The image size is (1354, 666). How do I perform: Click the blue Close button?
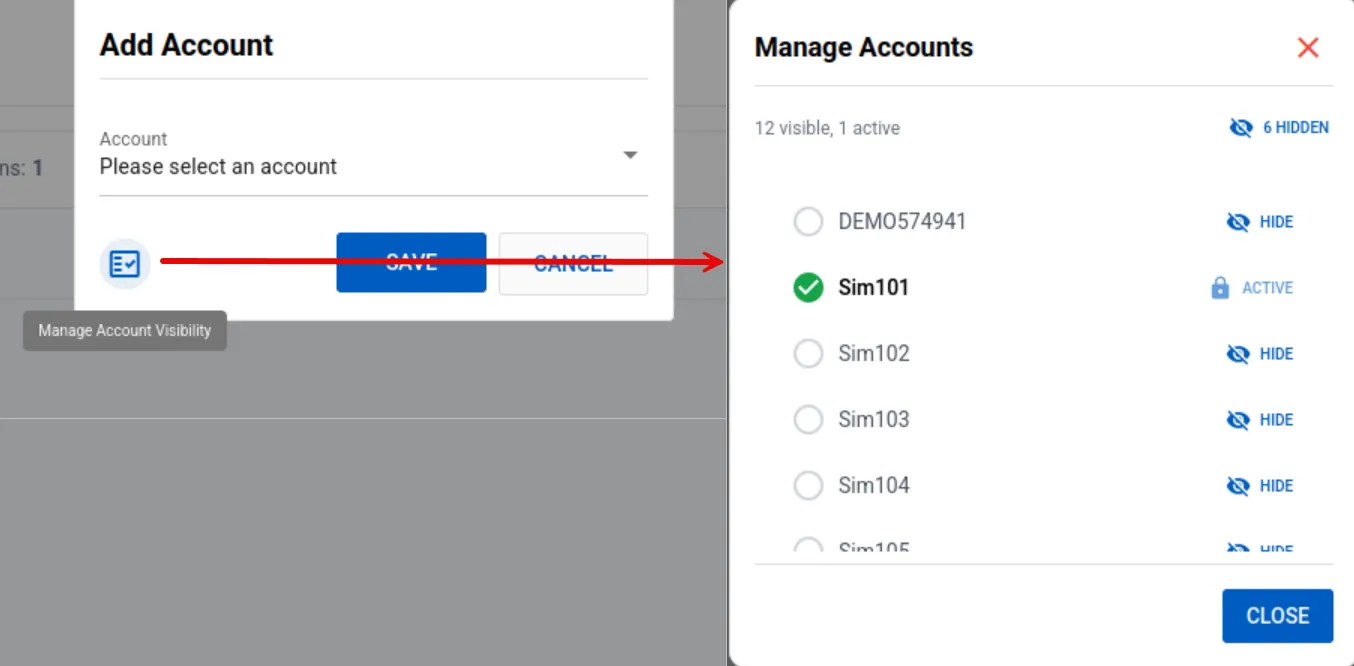click(1277, 616)
